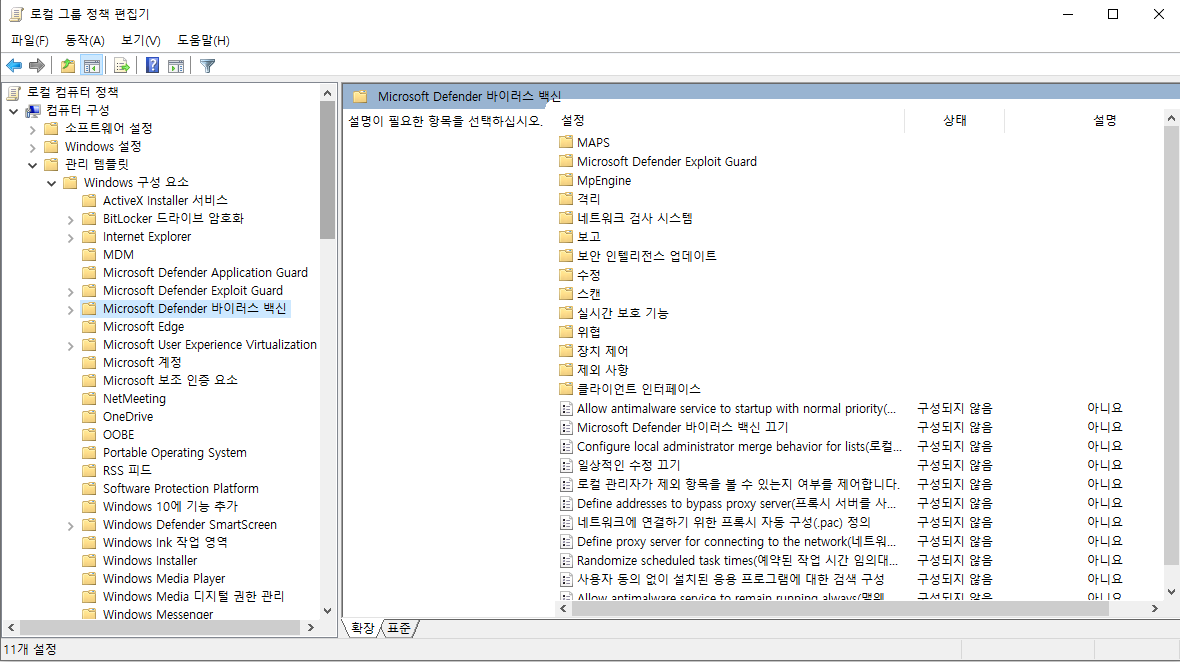Expand the Internet Explorer tree node
Viewport: 1180px width, 662px height.
(71, 237)
